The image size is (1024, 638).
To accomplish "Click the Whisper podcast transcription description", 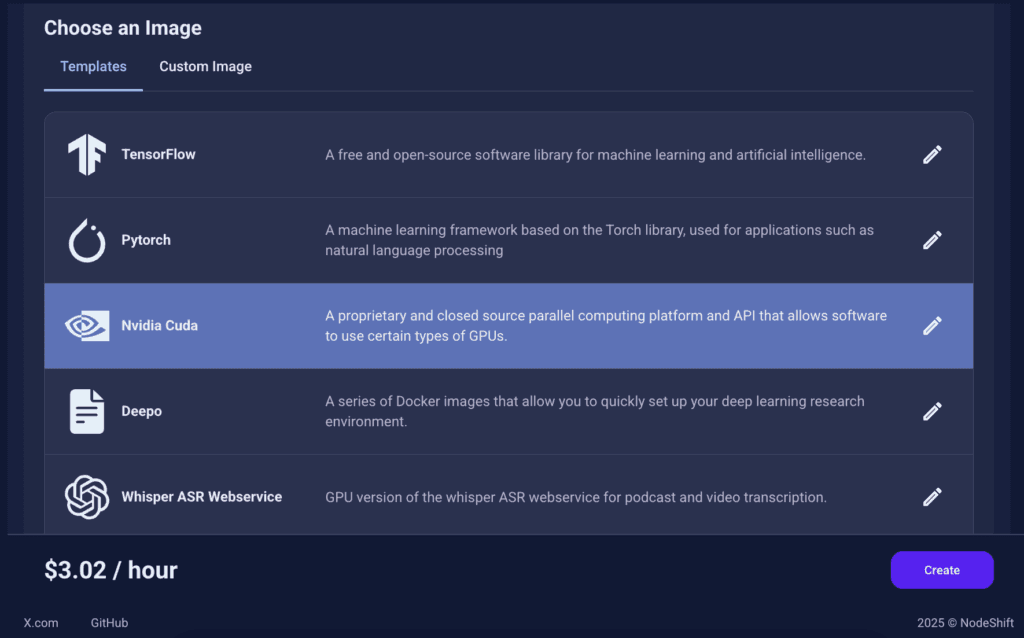I will pos(576,498).
